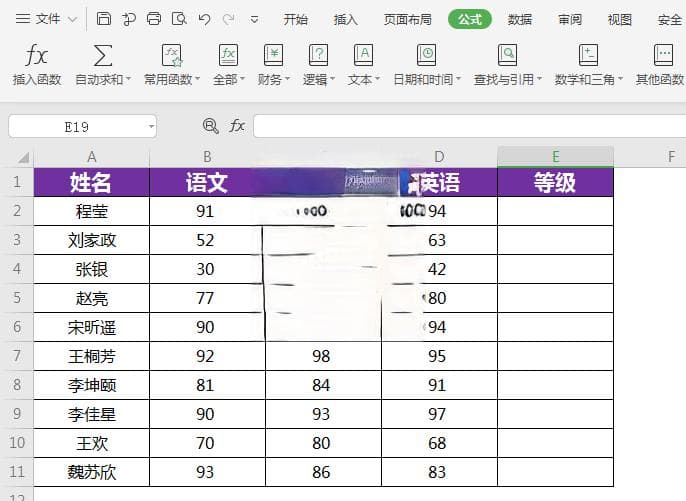Image resolution: width=686 pixels, height=501 pixels.
Task: Click 魏苏欣's score 86
Action: tap(323, 472)
